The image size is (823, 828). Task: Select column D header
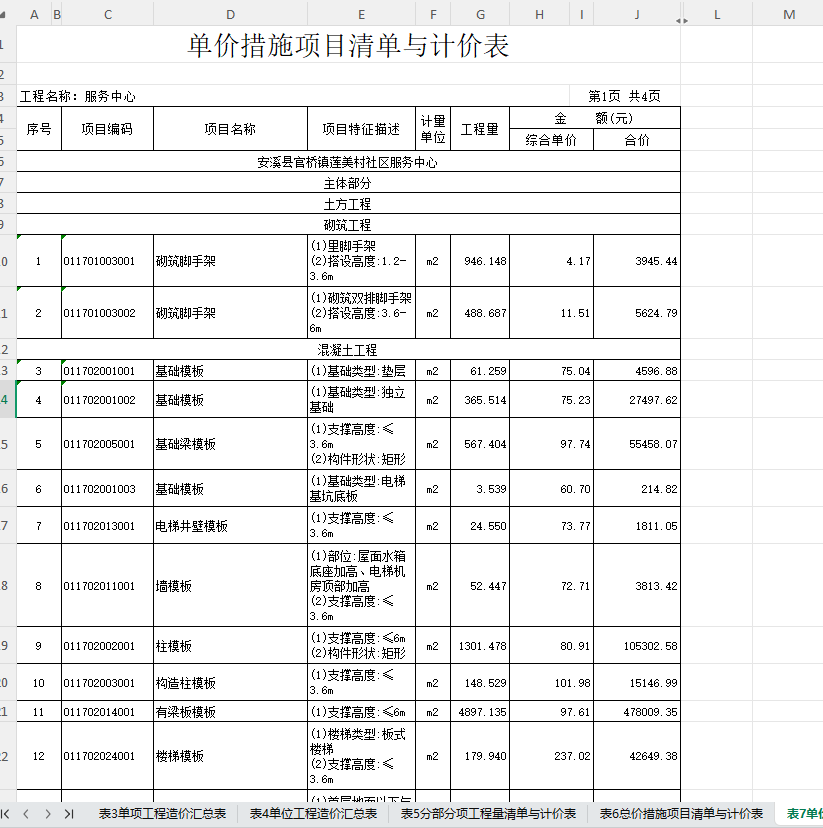(x=231, y=15)
